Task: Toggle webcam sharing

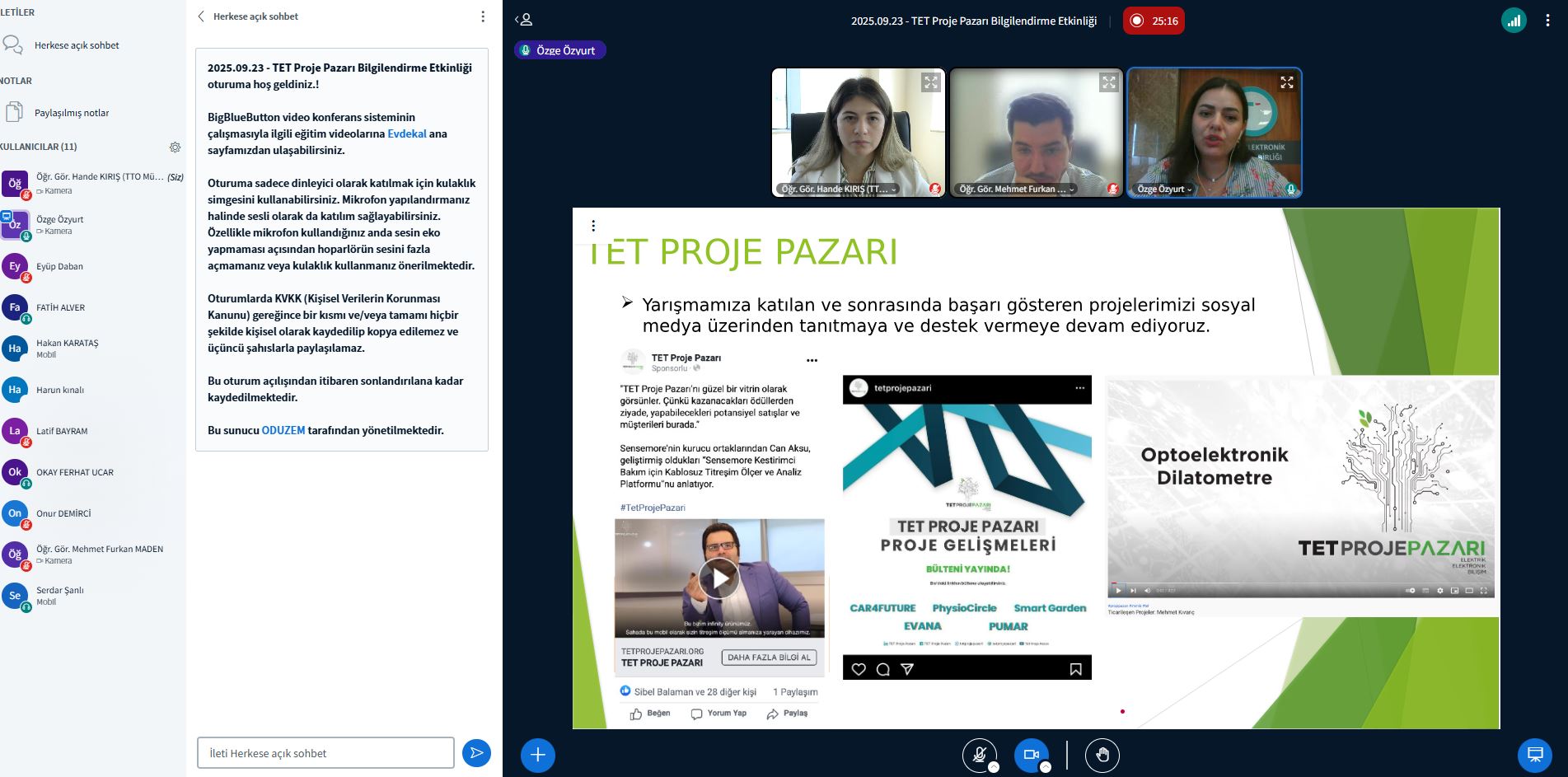Action: click(x=1032, y=755)
